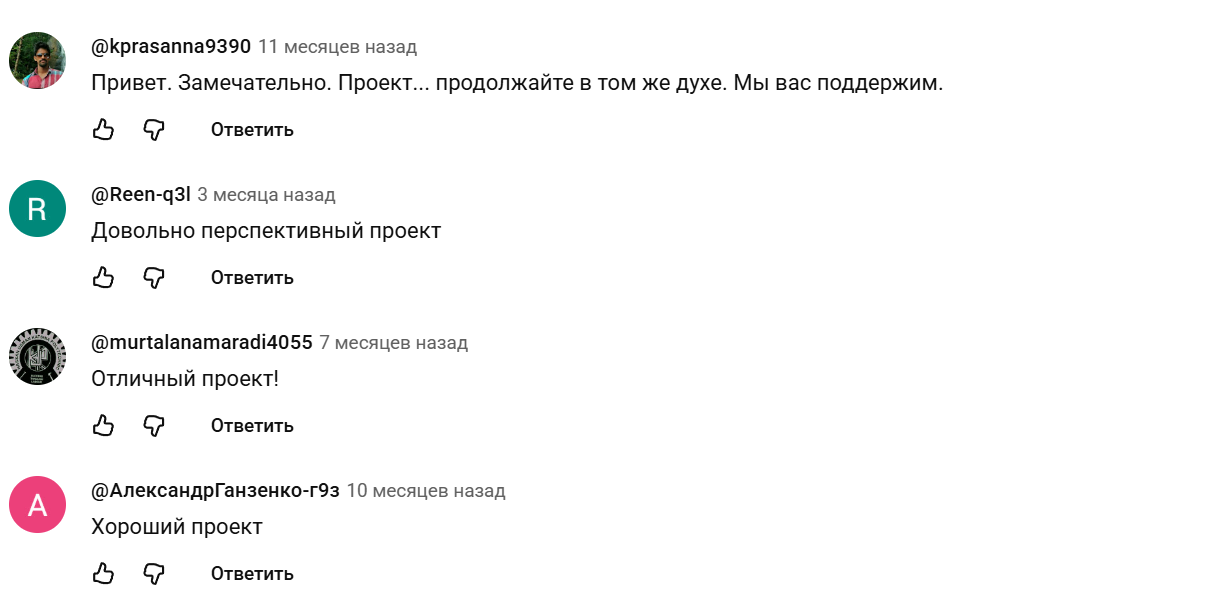Open the '7 месяцев назад' timestamp link
This screenshot has width=1209, height=590.
(x=393, y=343)
